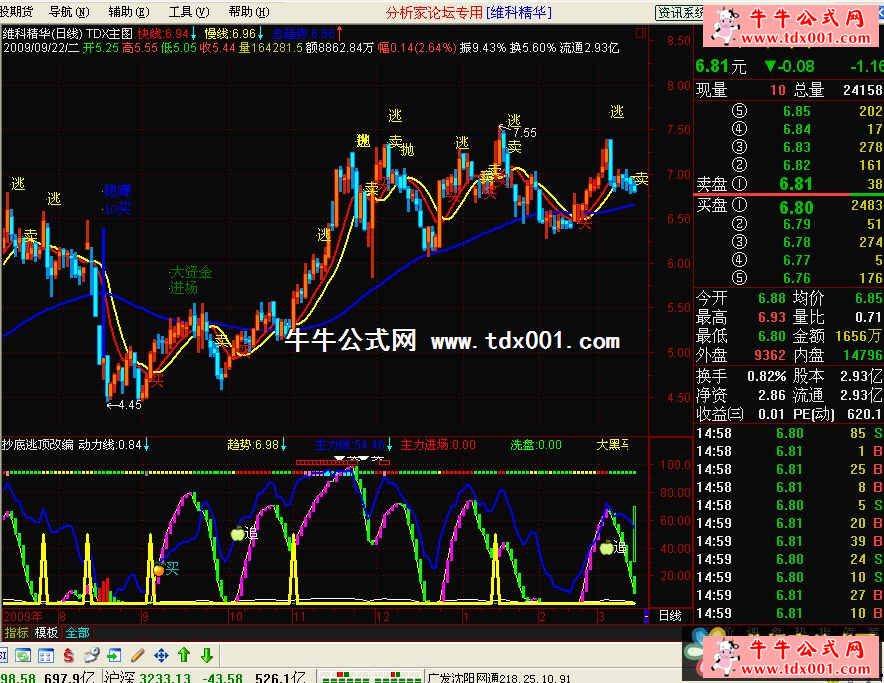Open the 帮助(H) menu
The width and height of the screenshot is (884, 683).
point(249,11)
